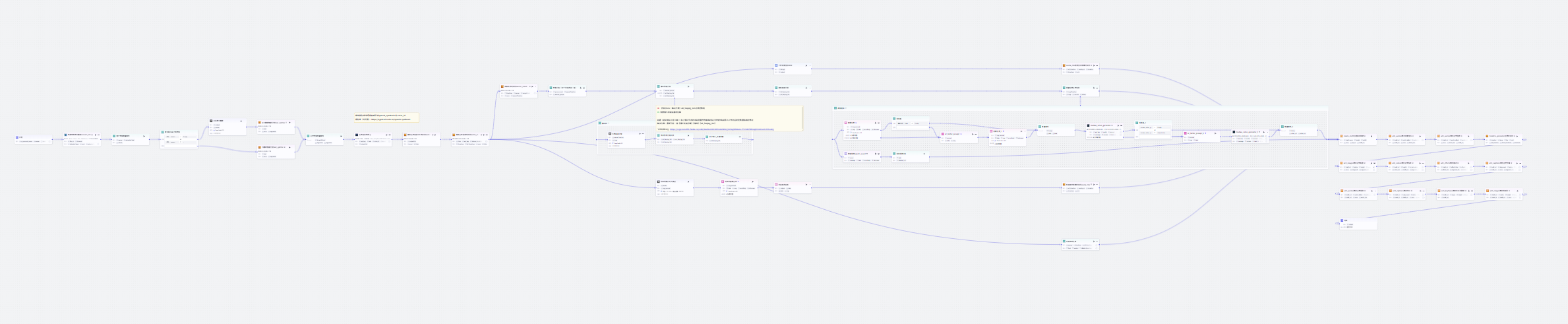Viewport: 1568px width, 324px height.
Task: Click the pink ai_better_prompt_1 node icon
Action: pyautogui.click(x=1185, y=133)
